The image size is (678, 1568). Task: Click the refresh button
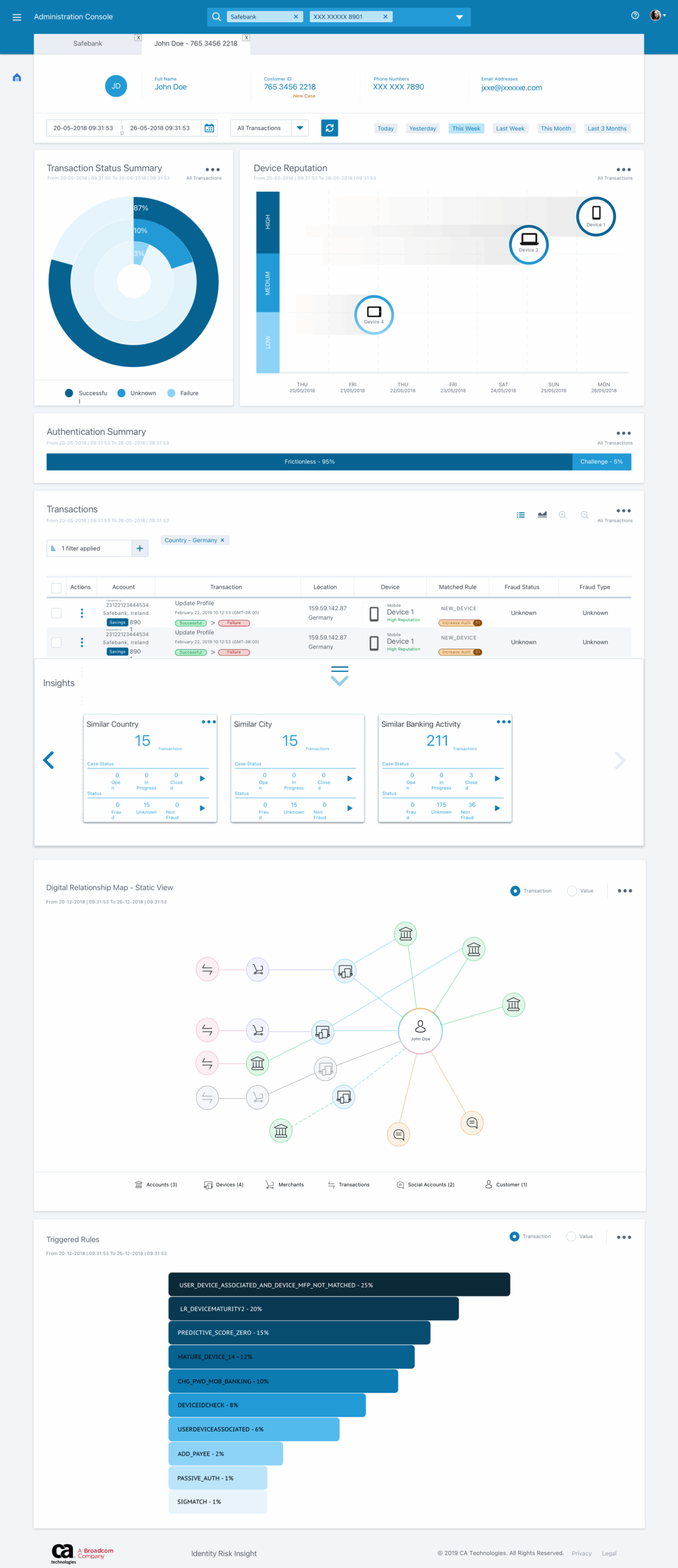[330, 128]
